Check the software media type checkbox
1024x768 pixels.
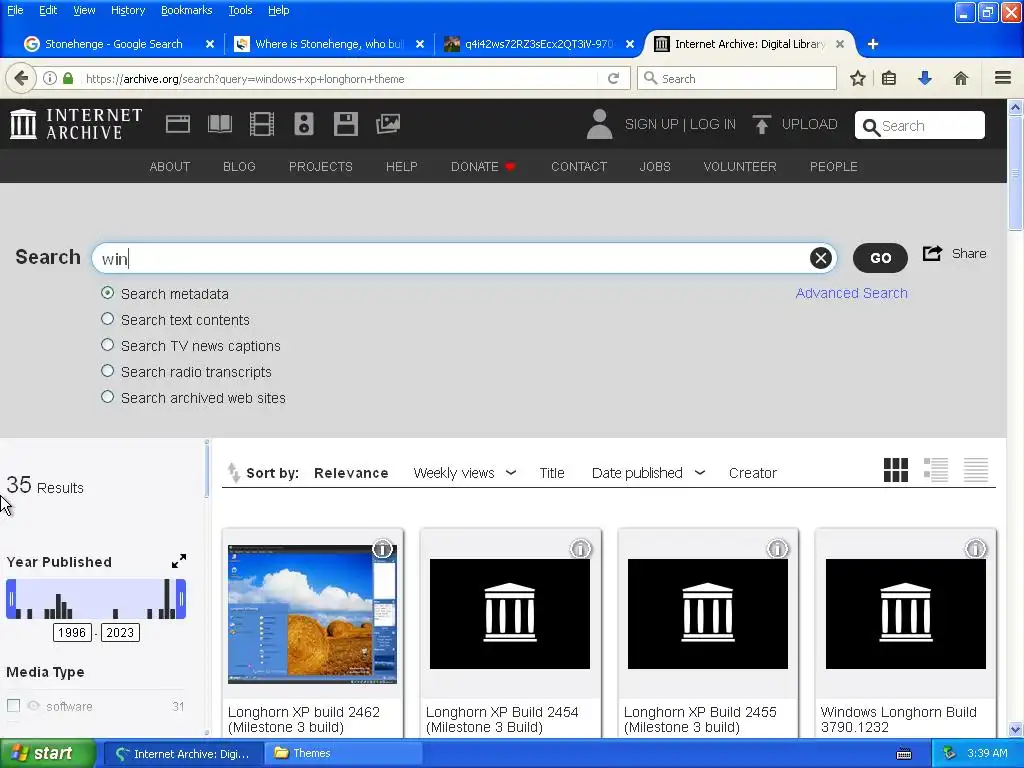(13, 706)
